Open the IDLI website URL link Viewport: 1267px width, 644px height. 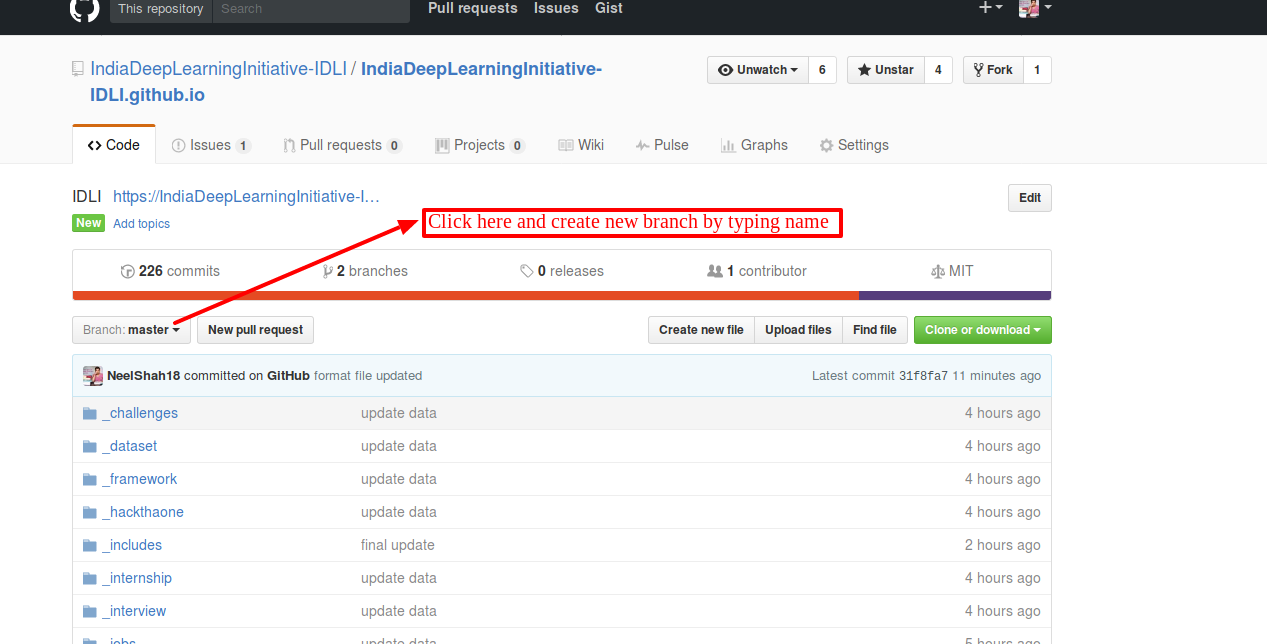(x=246, y=197)
